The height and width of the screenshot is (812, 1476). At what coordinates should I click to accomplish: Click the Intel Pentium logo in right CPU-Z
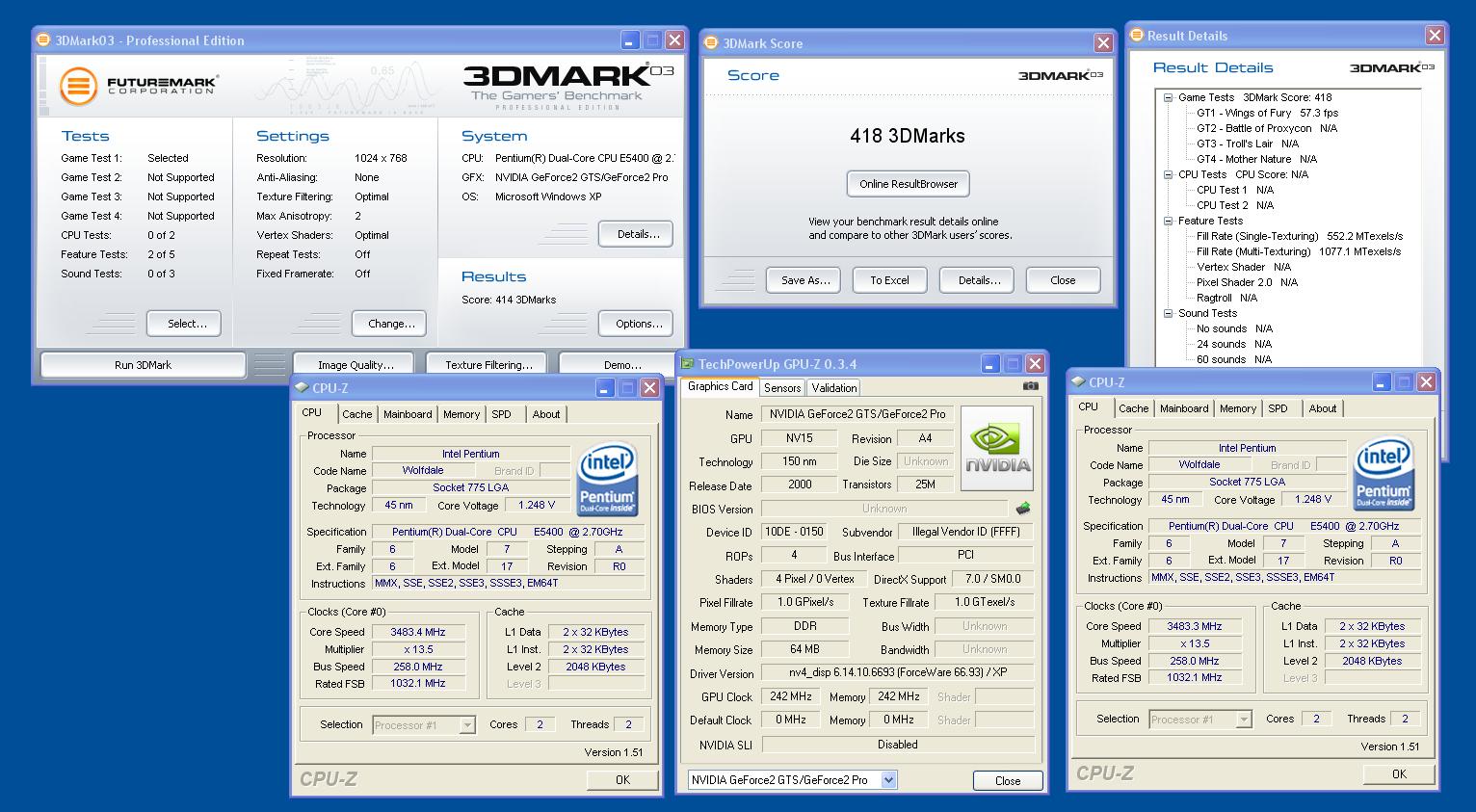click(1383, 473)
